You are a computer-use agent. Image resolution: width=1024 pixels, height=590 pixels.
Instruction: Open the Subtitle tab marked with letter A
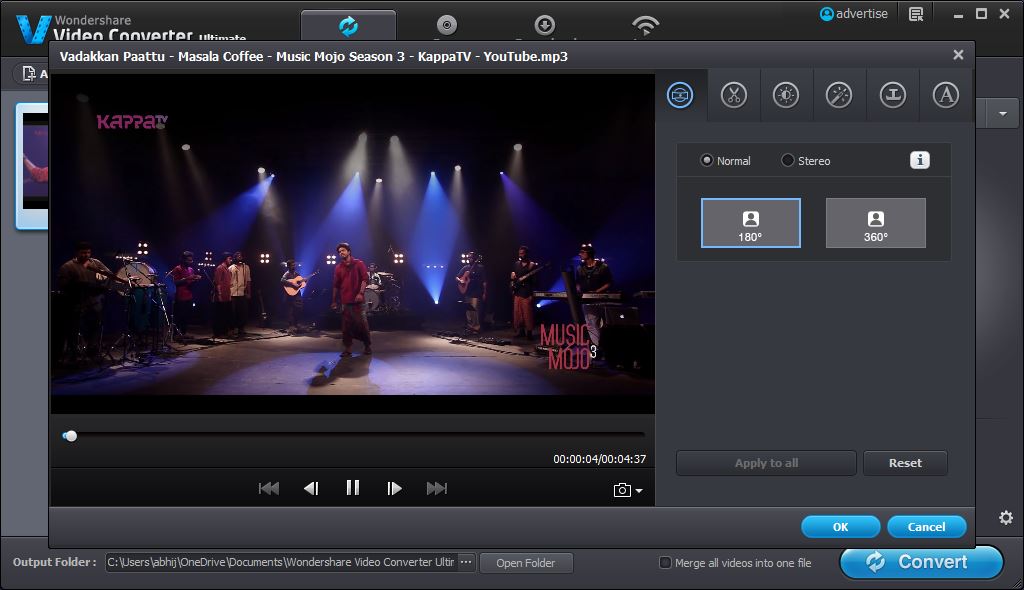[x=946, y=95]
